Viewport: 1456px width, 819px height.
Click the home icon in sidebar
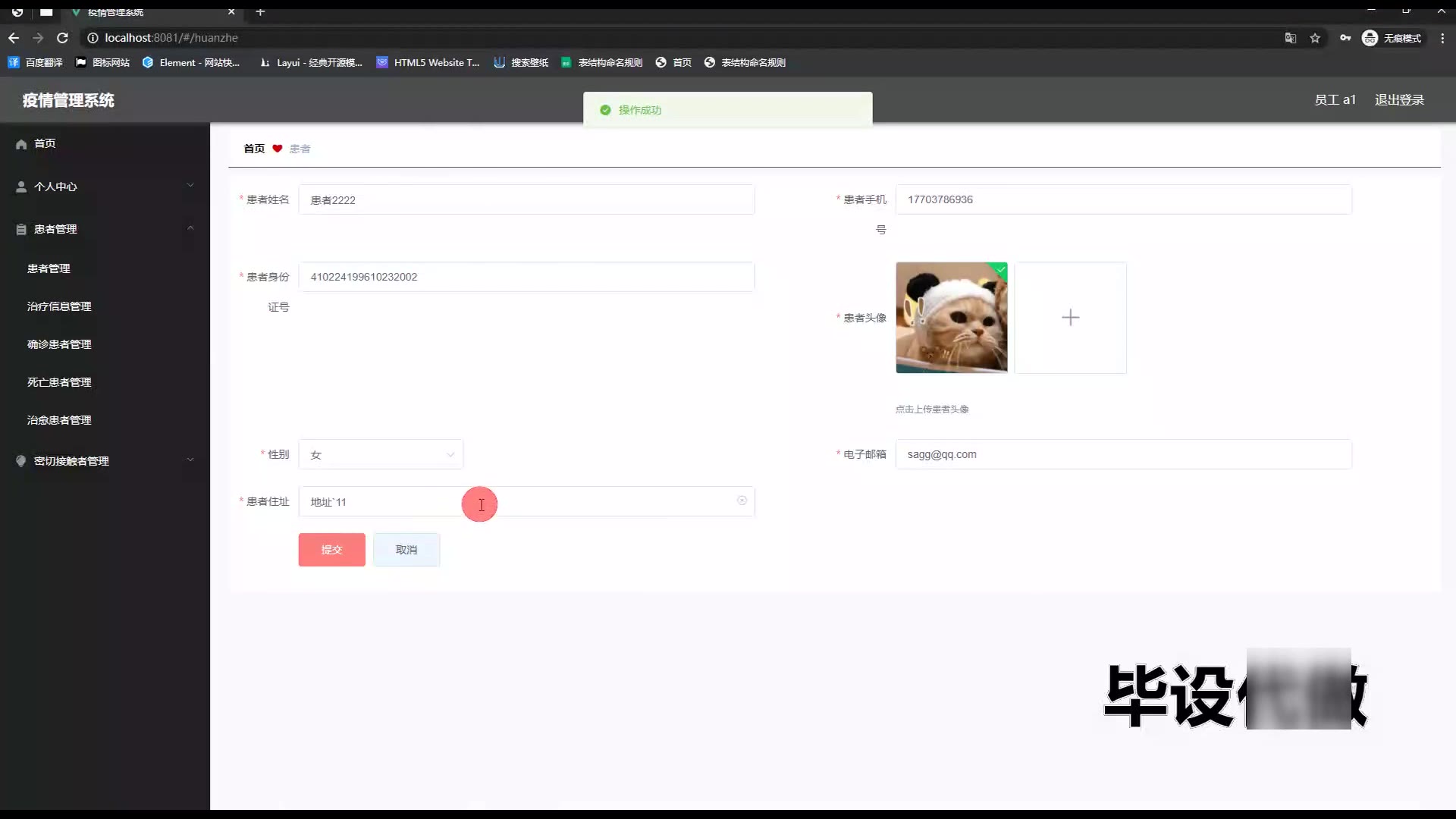point(21,144)
